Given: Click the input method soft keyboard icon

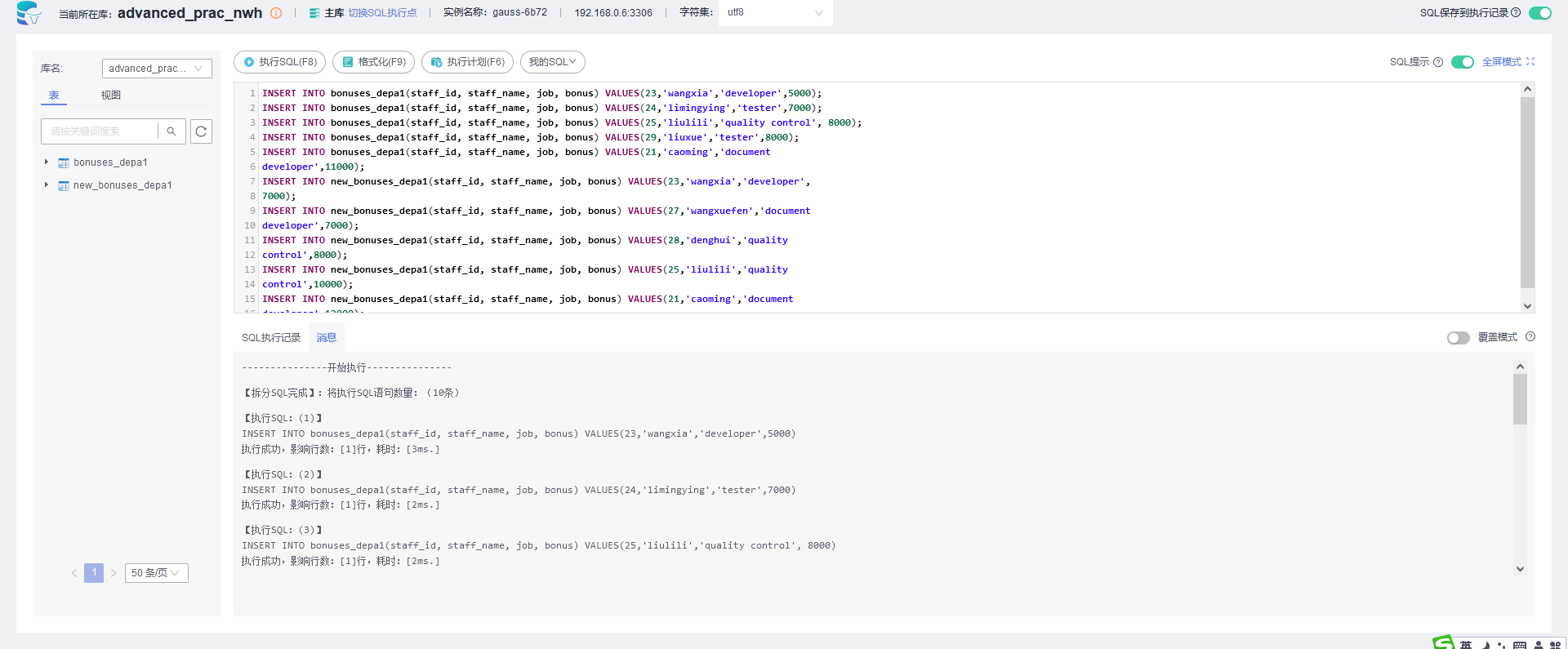Looking at the screenshot, I should (1520, 645).
